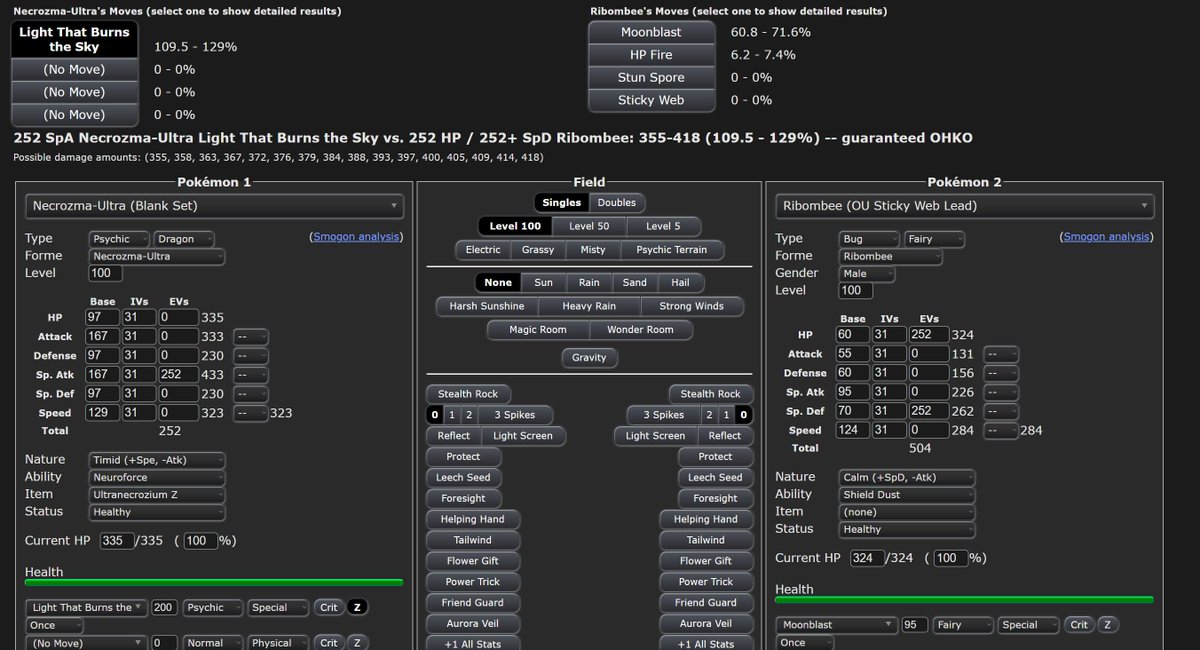Image resolution: width=1200 pixels, height=650 pixels.
Task: Toggle Wonder Room
Action: click(x=640, y=330)
